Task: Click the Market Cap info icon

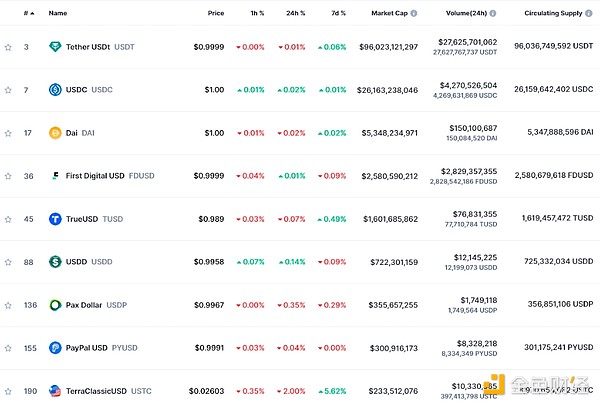Action: (x=413, y=14)
